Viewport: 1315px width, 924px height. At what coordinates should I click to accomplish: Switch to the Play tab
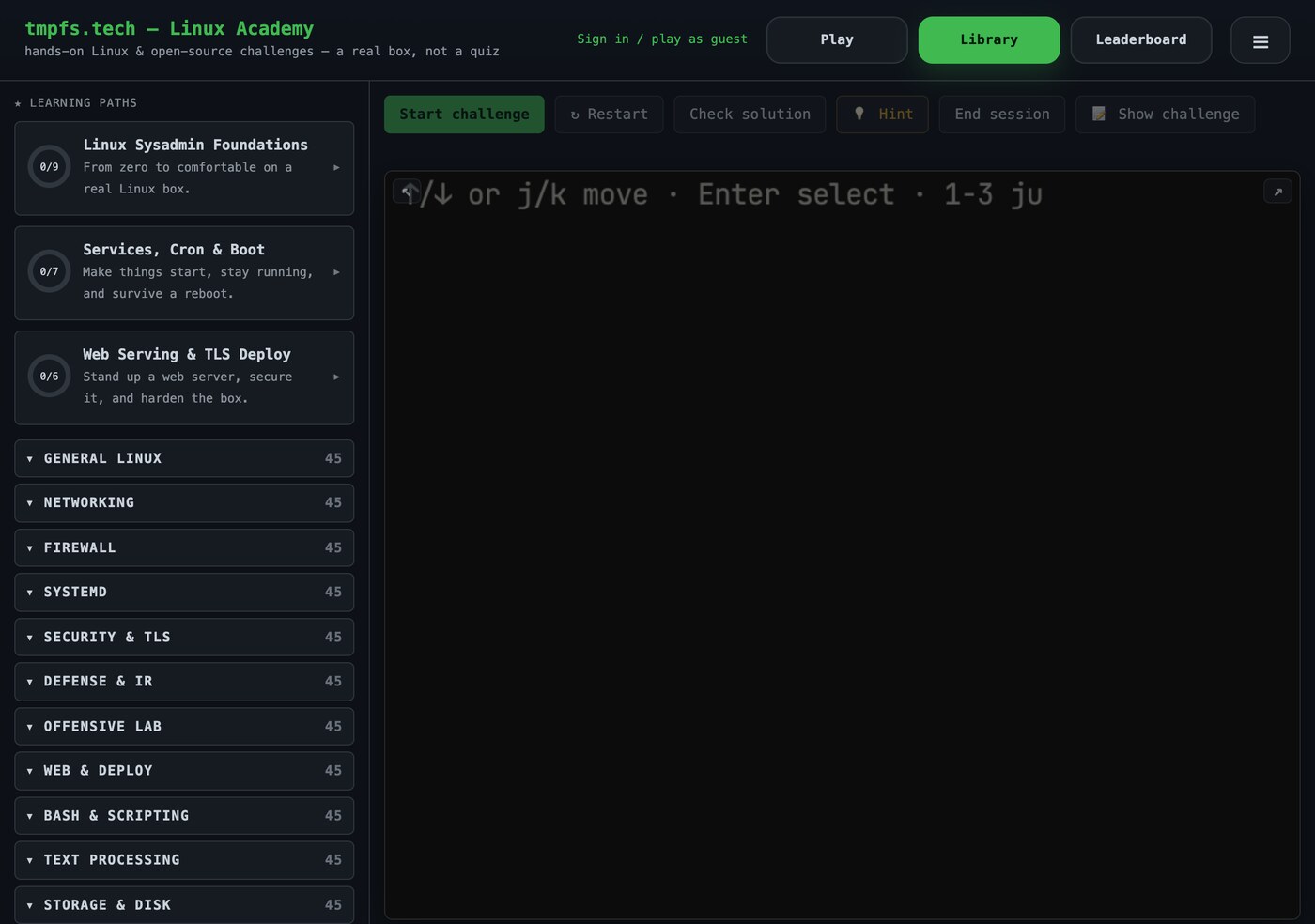[837, 40]
